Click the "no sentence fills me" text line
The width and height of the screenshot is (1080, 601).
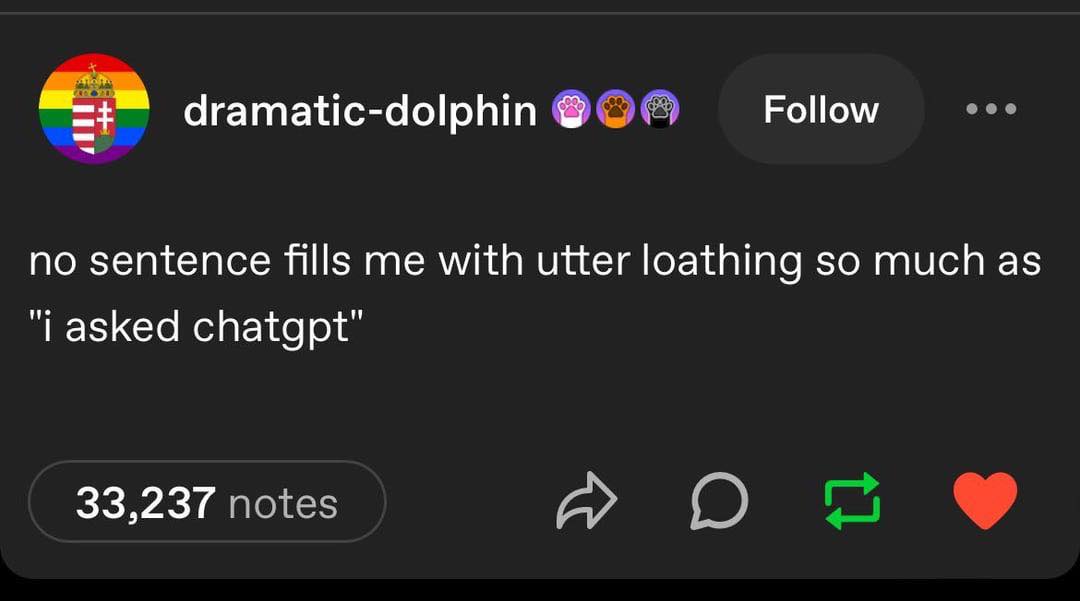(534, 262)
